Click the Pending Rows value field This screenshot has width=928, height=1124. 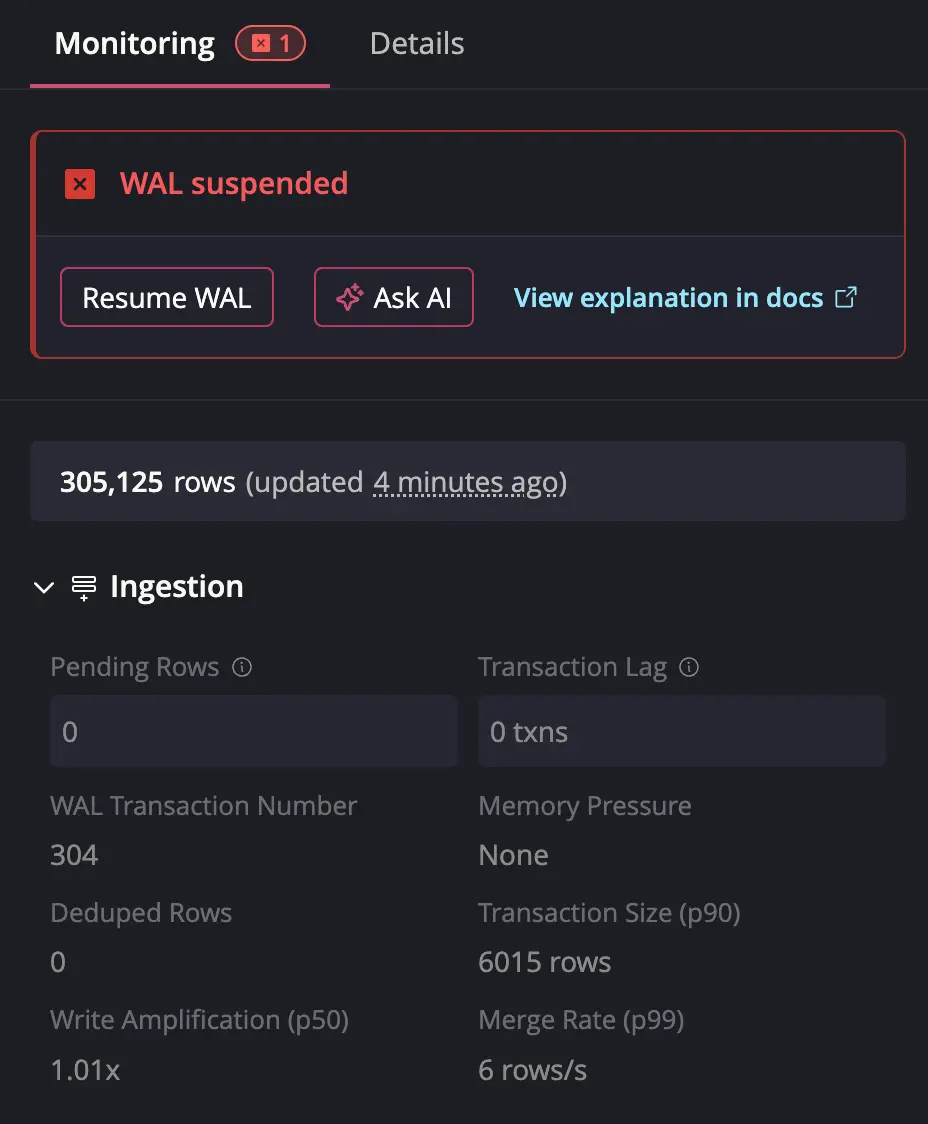(254, 732)
